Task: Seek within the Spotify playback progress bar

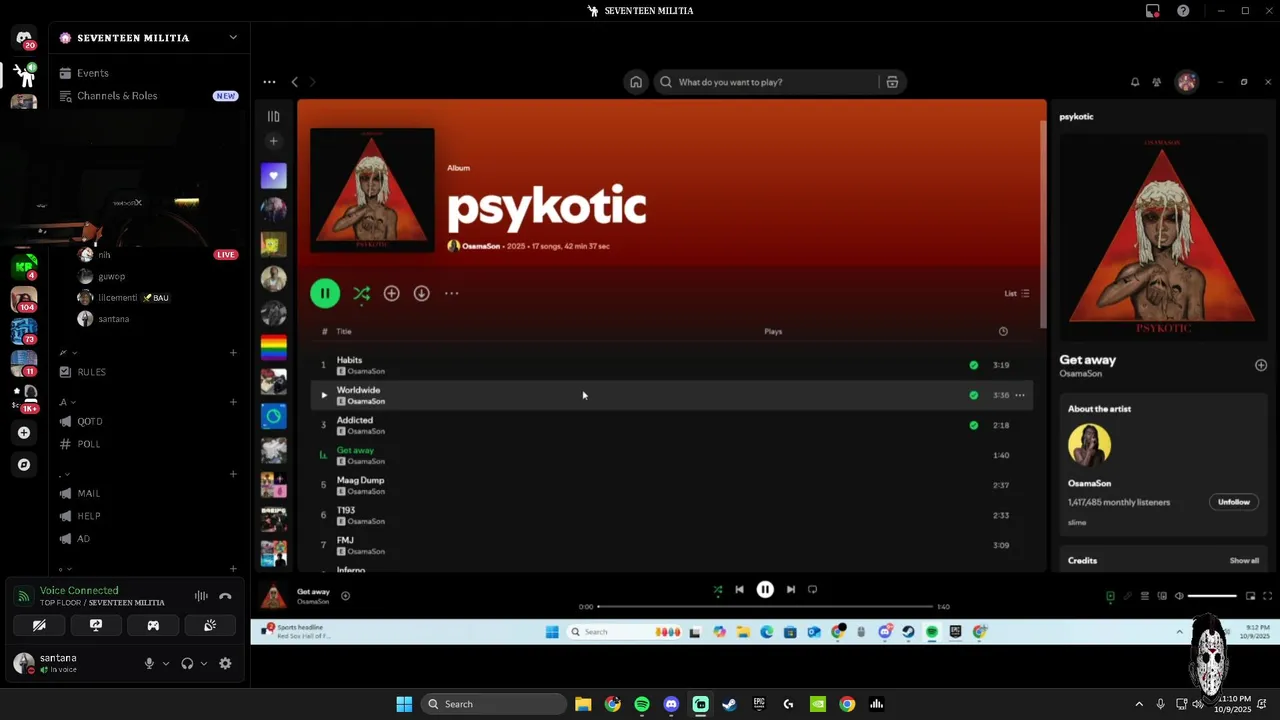Action: (x=765, y=607)
